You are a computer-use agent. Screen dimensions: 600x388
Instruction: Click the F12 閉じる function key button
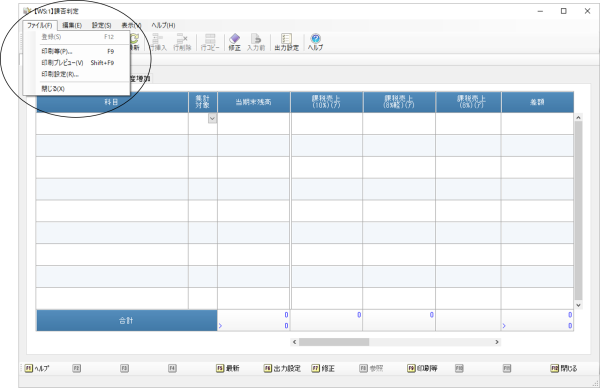coord(564,368)
